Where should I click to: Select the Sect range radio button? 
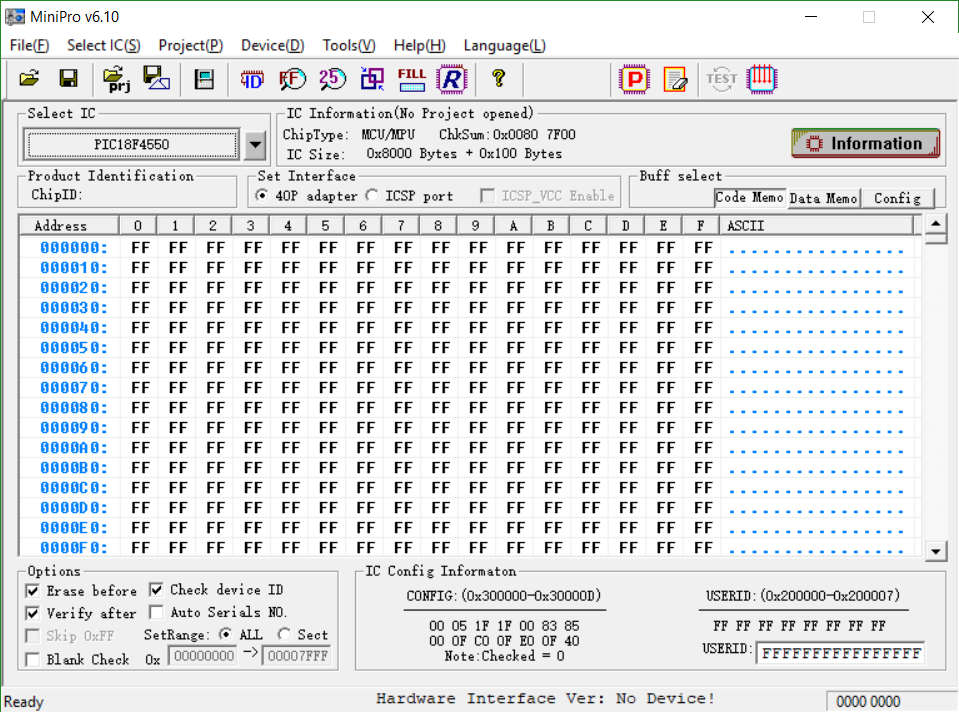point(284,634)
